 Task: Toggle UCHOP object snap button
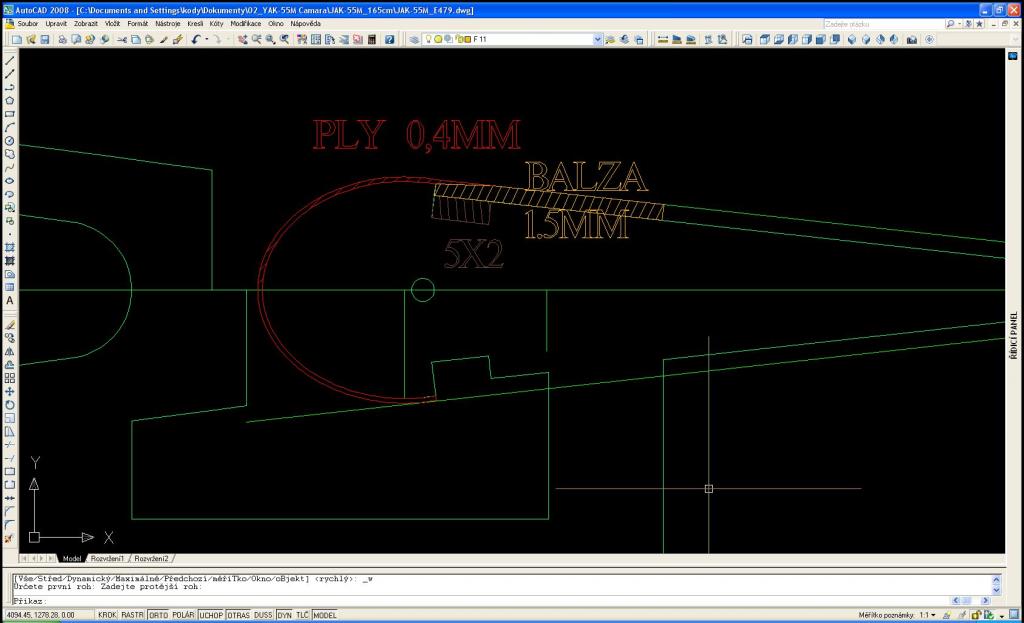coord(211,615)
